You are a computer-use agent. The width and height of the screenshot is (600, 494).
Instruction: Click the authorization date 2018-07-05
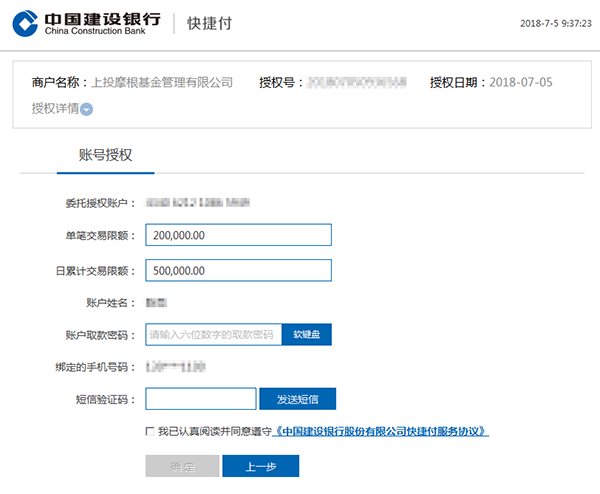[x=521, y=82]
